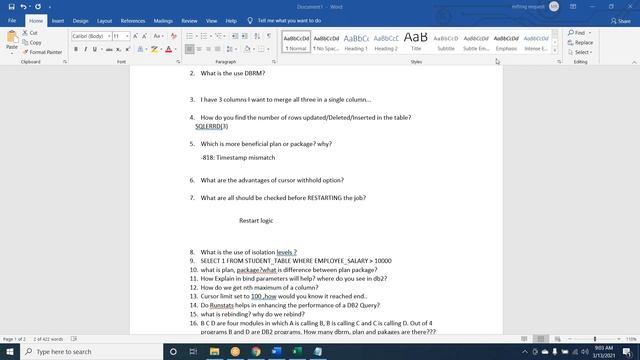The height and width of the screenshot is (360, 640).
Task: Click the zoom slider handle in the status bar
Action: [595, 339]
